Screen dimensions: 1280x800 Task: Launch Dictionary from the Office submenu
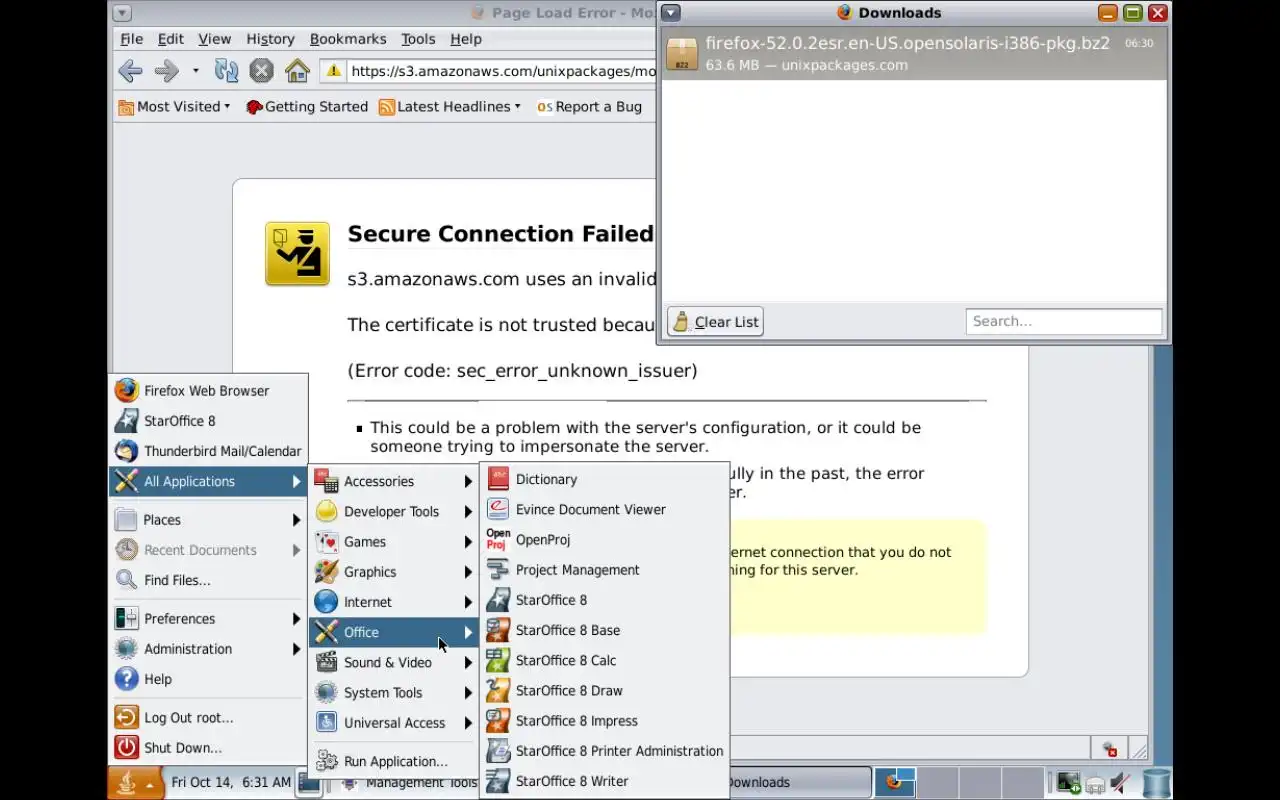(605, 480)
